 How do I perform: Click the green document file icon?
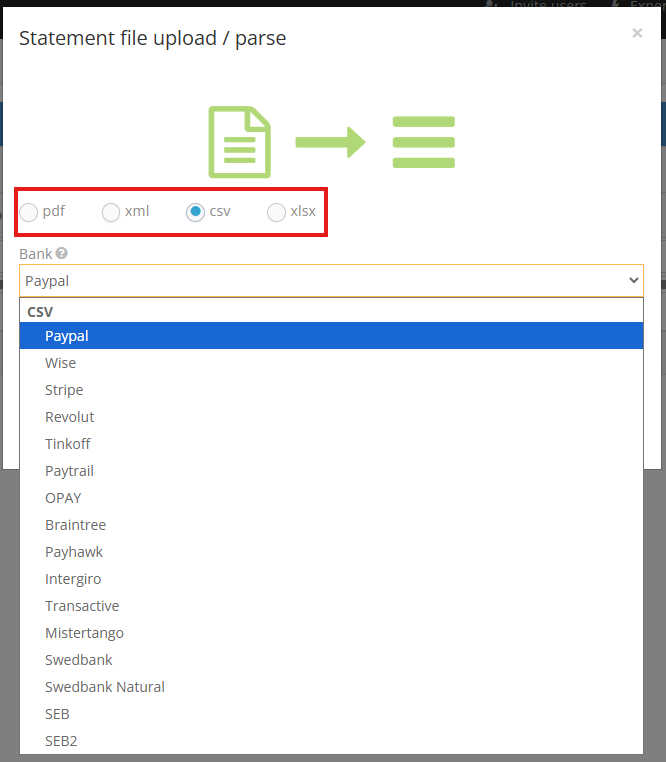(240, 142)
